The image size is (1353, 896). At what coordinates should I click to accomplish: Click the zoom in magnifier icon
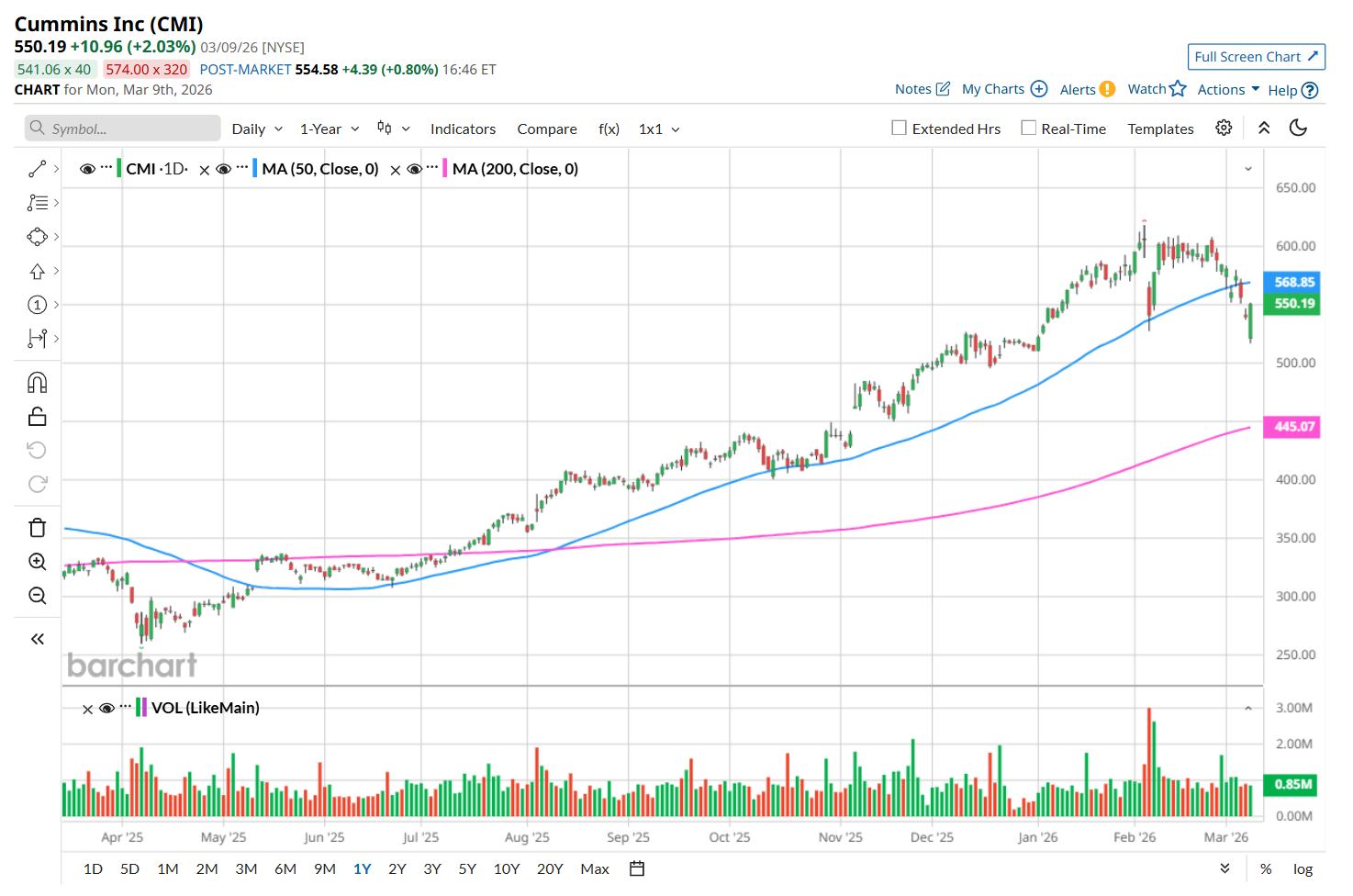[37, 562]
